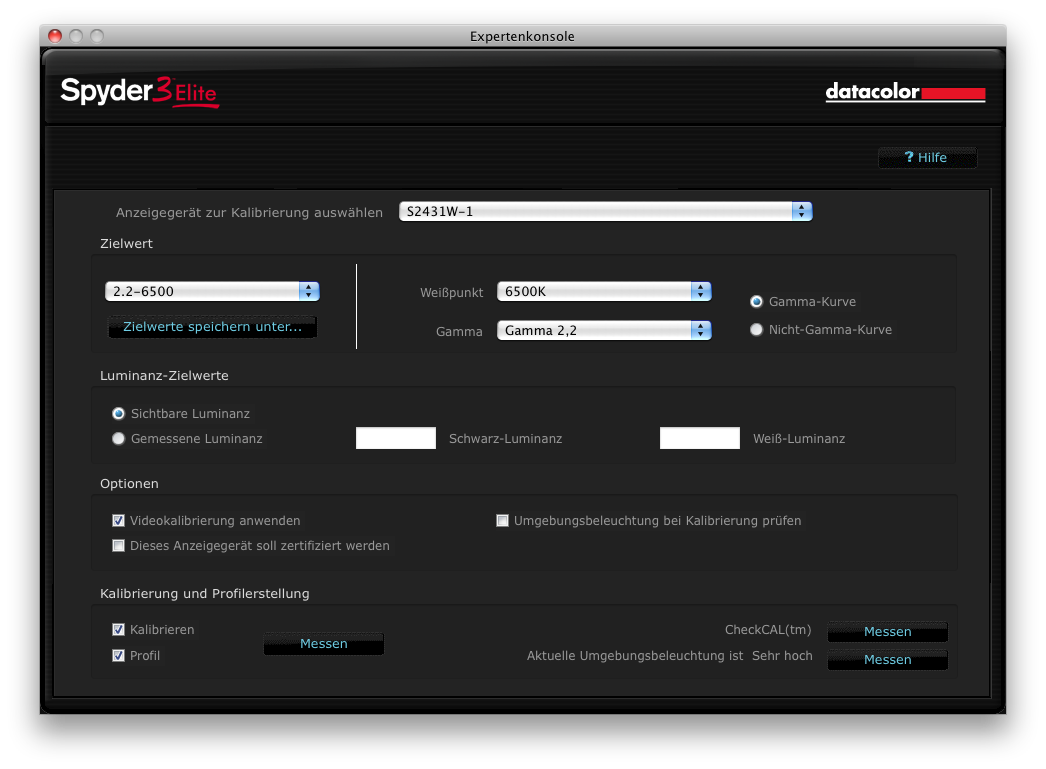This screenshot has width=1046, height=769.
Task: Enable Umgebungsbeleuchtung bei Kalibrierung prüfen
Action: (503, 521)
